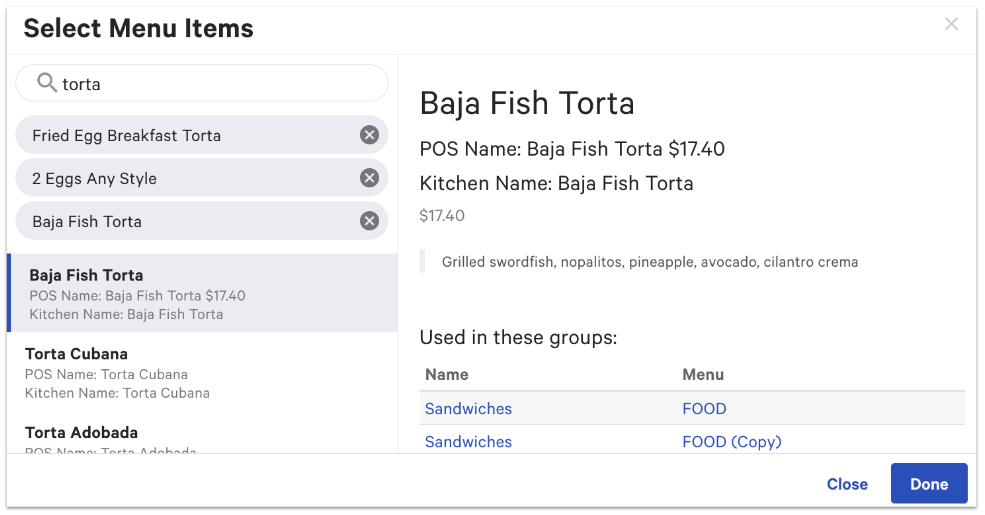Click the Menu column header
The image size is (985, 515).
pyautogui.click(x=703, y=374)
